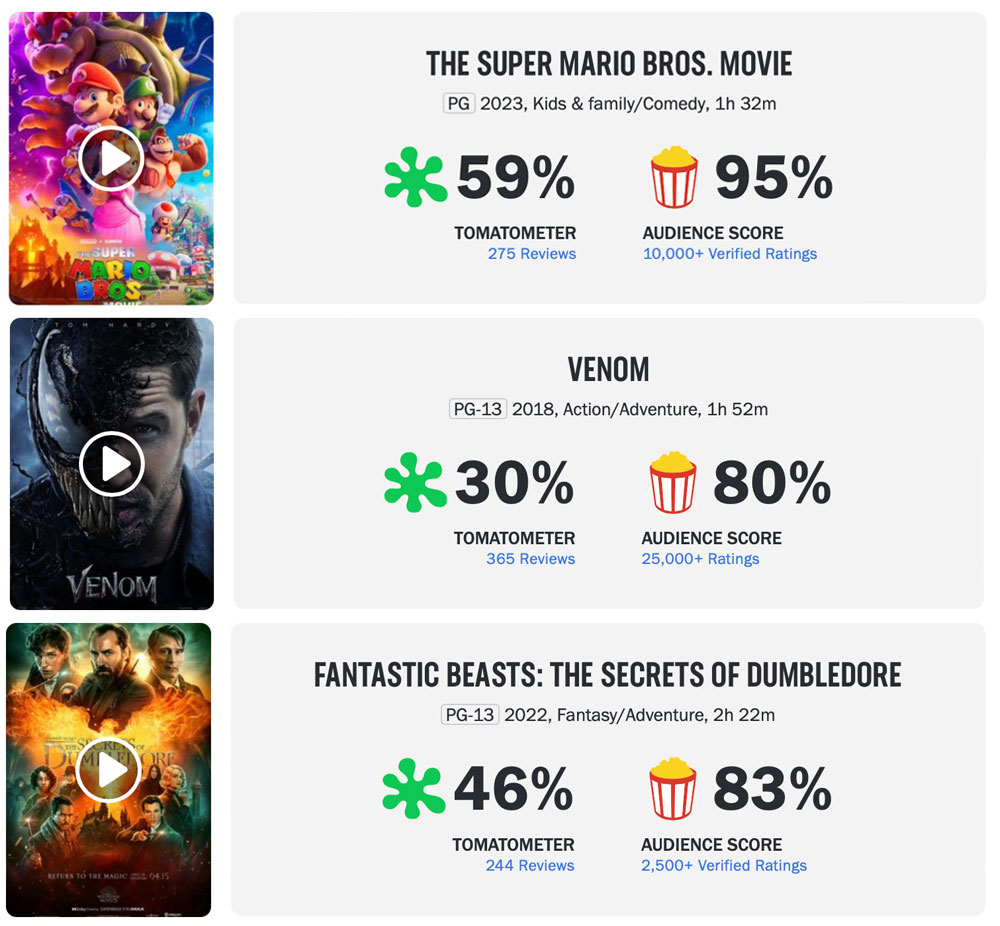Click the green splat icon beside 30%
The image size is (1000, 926).
[x=415, y=482]
